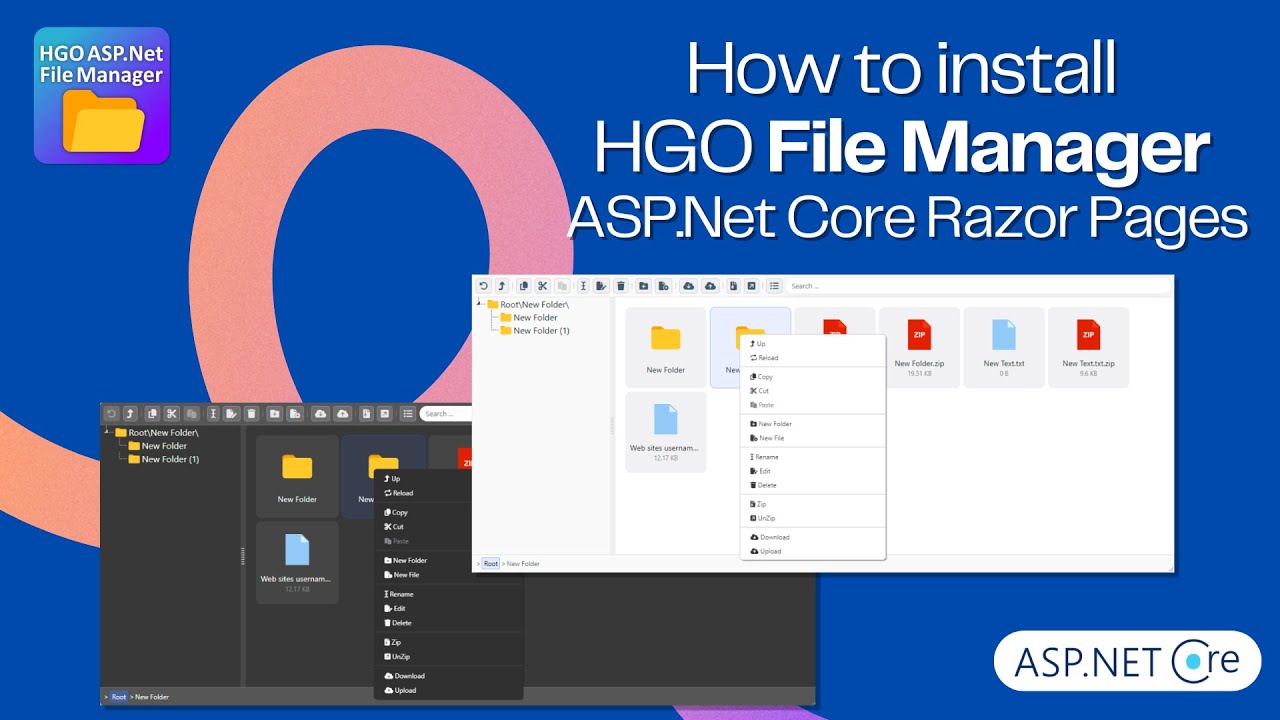Image resolution: width=1280 pixels, height=720 pixels.
Task: Click the Upload cloud icon in the toolbar
Action: pos(710,285)
